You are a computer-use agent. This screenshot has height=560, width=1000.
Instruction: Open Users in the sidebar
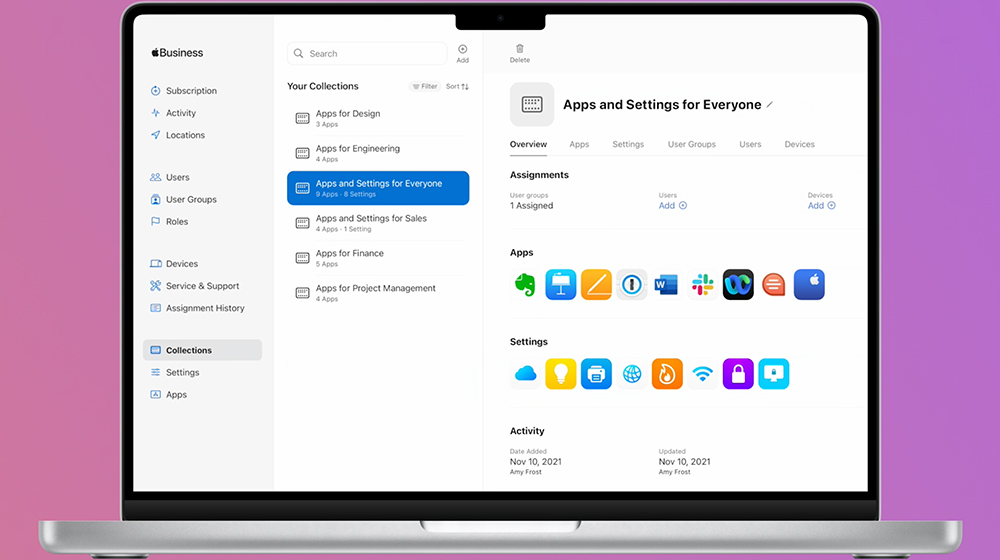coord(170,177)
